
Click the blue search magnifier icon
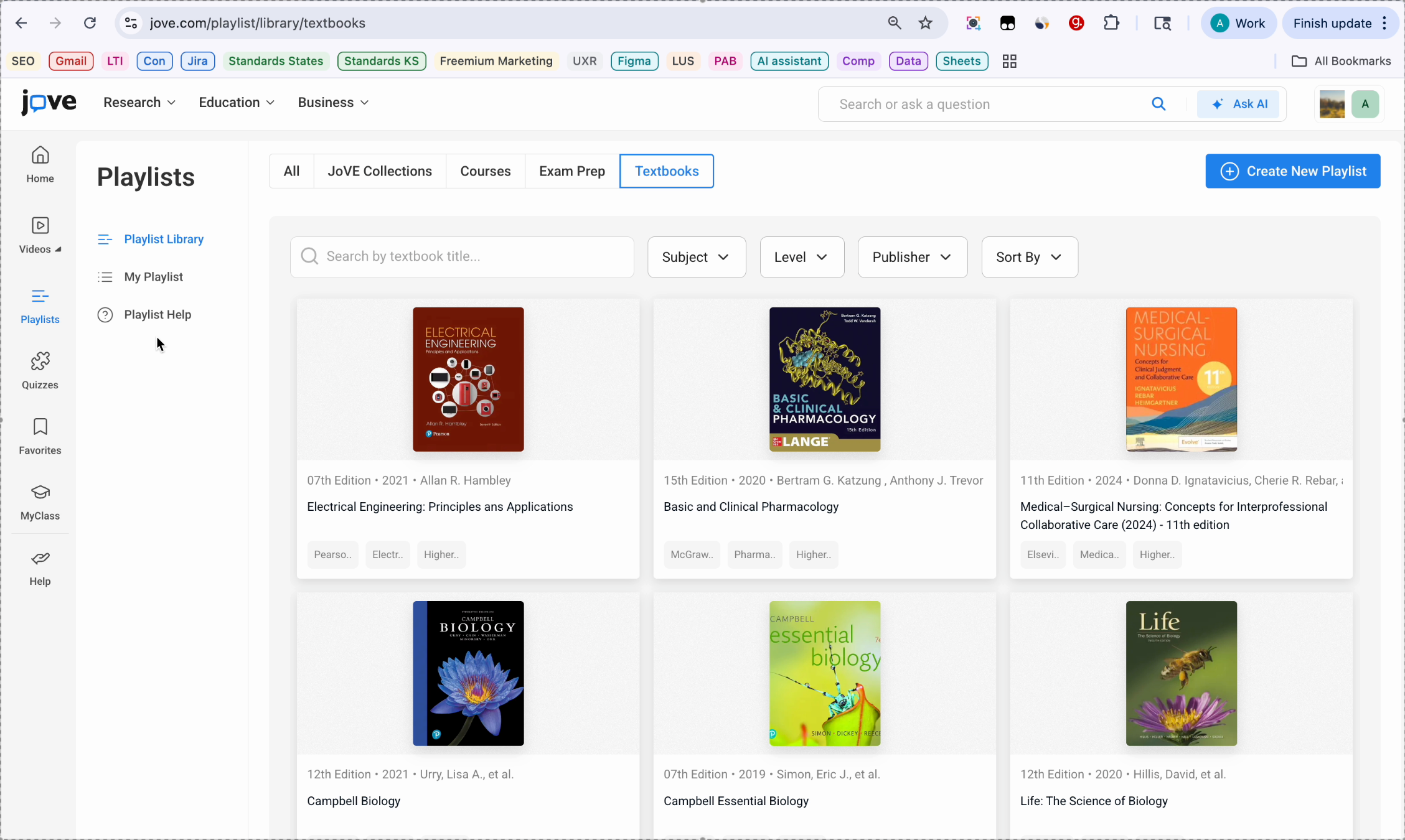tap(1158, 104)
